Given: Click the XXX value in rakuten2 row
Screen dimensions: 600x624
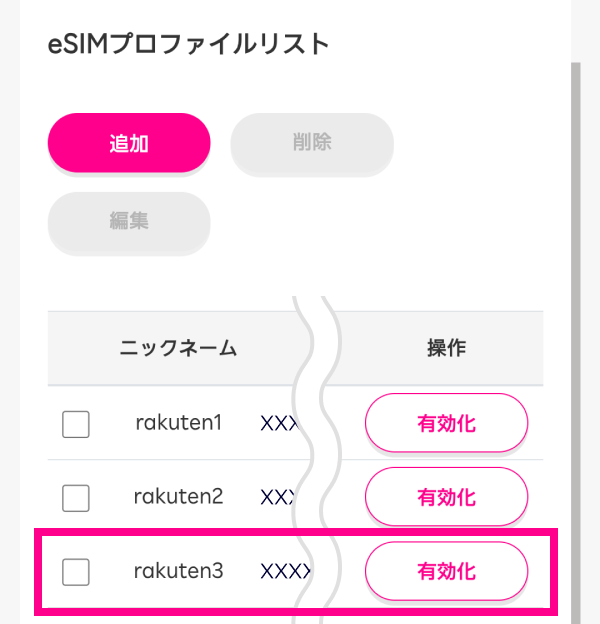Looking at the screenshot, I should [276, 497].
